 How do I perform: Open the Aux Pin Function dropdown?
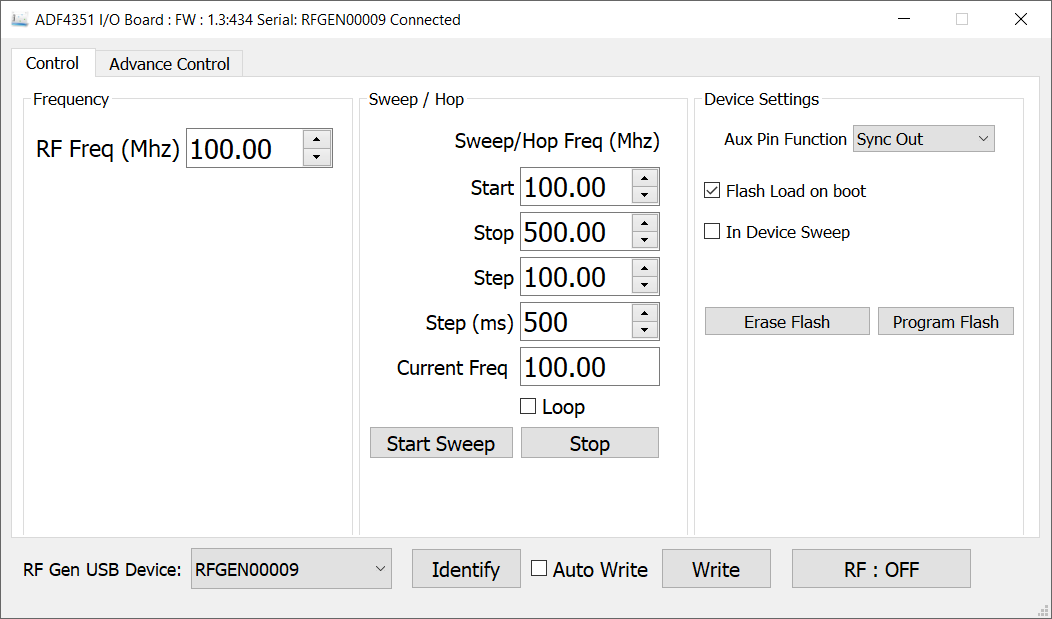pos(923,139)
